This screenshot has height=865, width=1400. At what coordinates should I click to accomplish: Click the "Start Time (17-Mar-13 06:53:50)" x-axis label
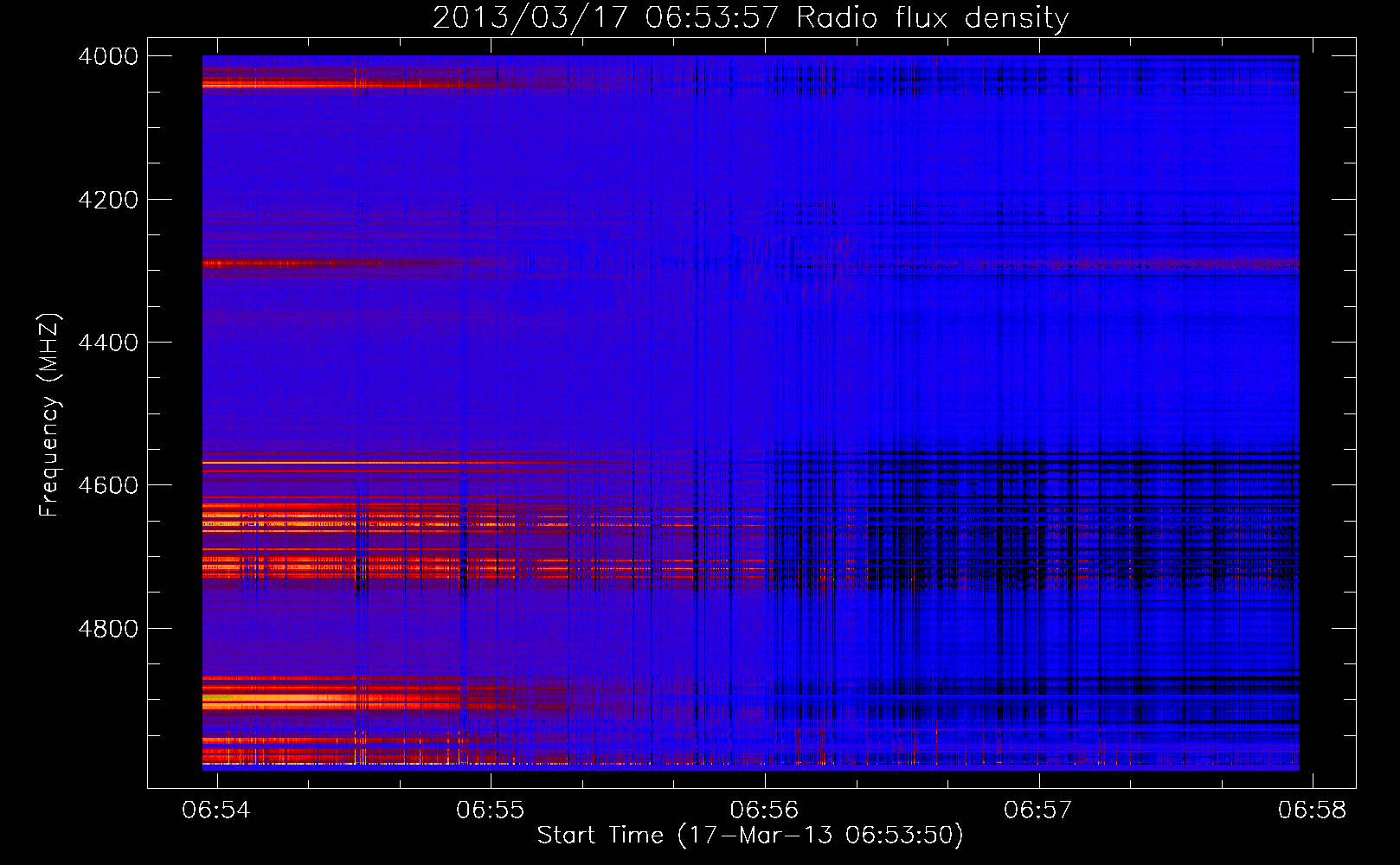[x=750, y=836]
